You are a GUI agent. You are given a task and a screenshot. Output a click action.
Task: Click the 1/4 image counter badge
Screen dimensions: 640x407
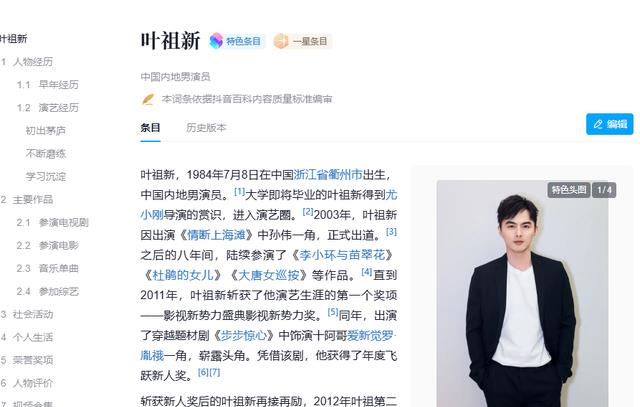pyautogui.click(x=604, y=190)
